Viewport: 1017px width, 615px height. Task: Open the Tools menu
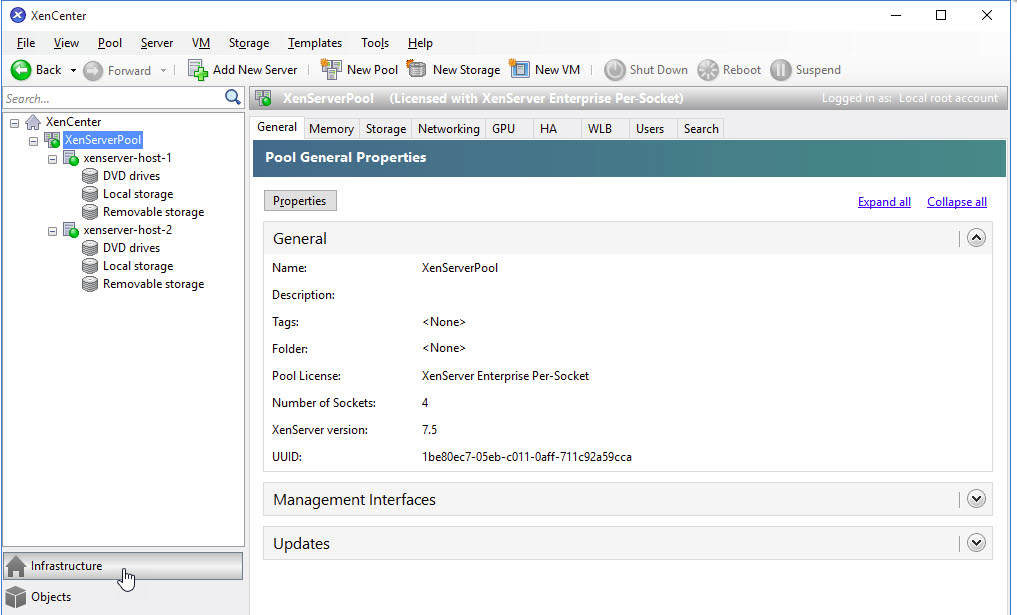[x=375, y=43]
